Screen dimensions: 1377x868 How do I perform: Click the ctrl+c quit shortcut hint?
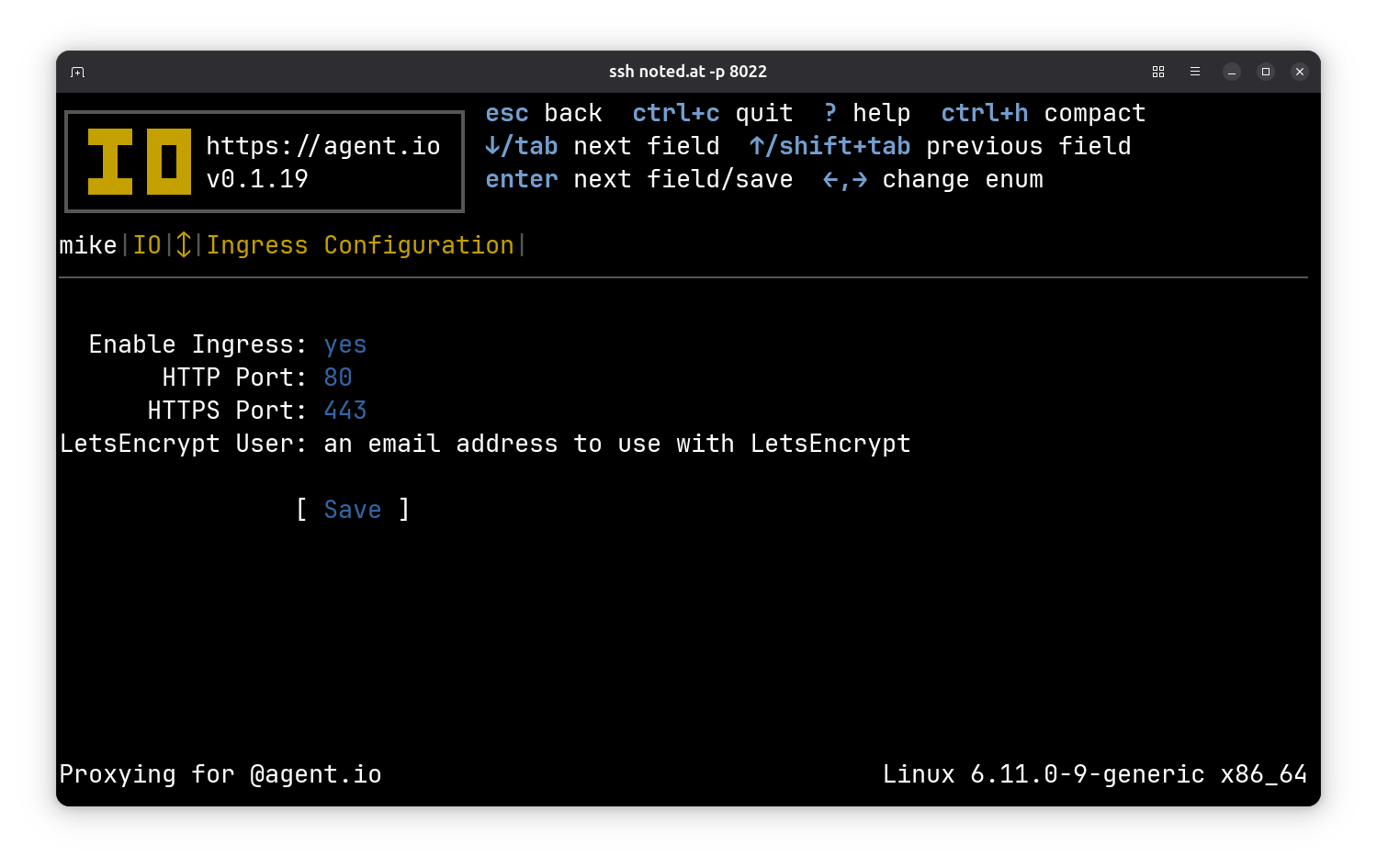[713, 113]
